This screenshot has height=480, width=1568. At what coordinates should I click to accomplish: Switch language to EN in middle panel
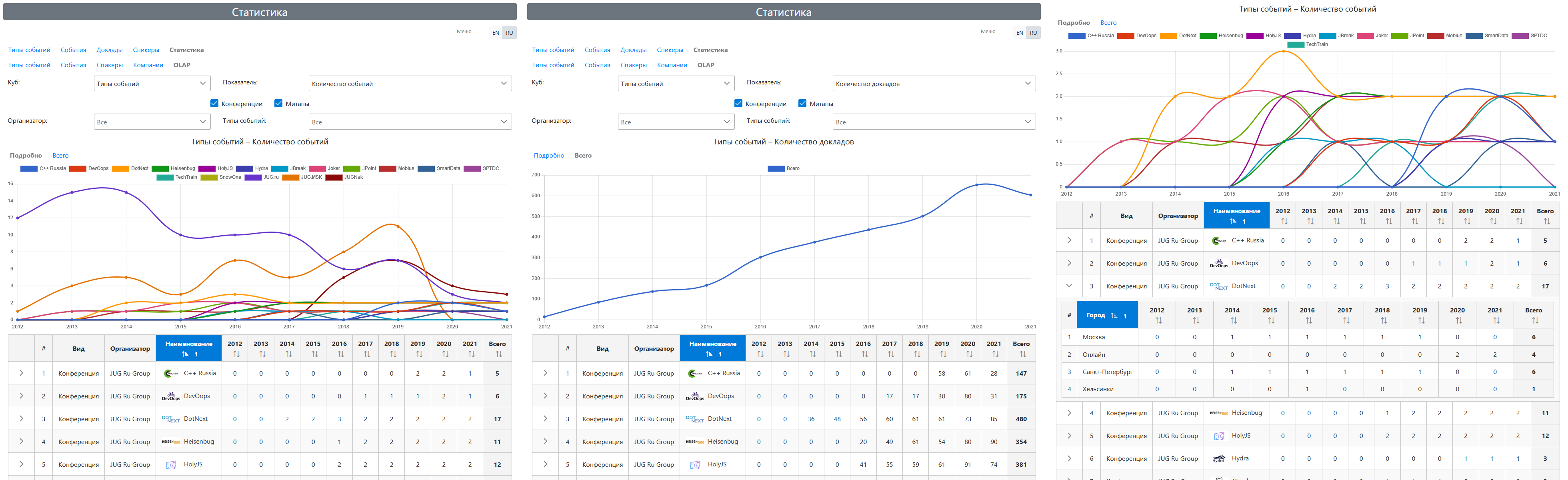point(1020,33)
